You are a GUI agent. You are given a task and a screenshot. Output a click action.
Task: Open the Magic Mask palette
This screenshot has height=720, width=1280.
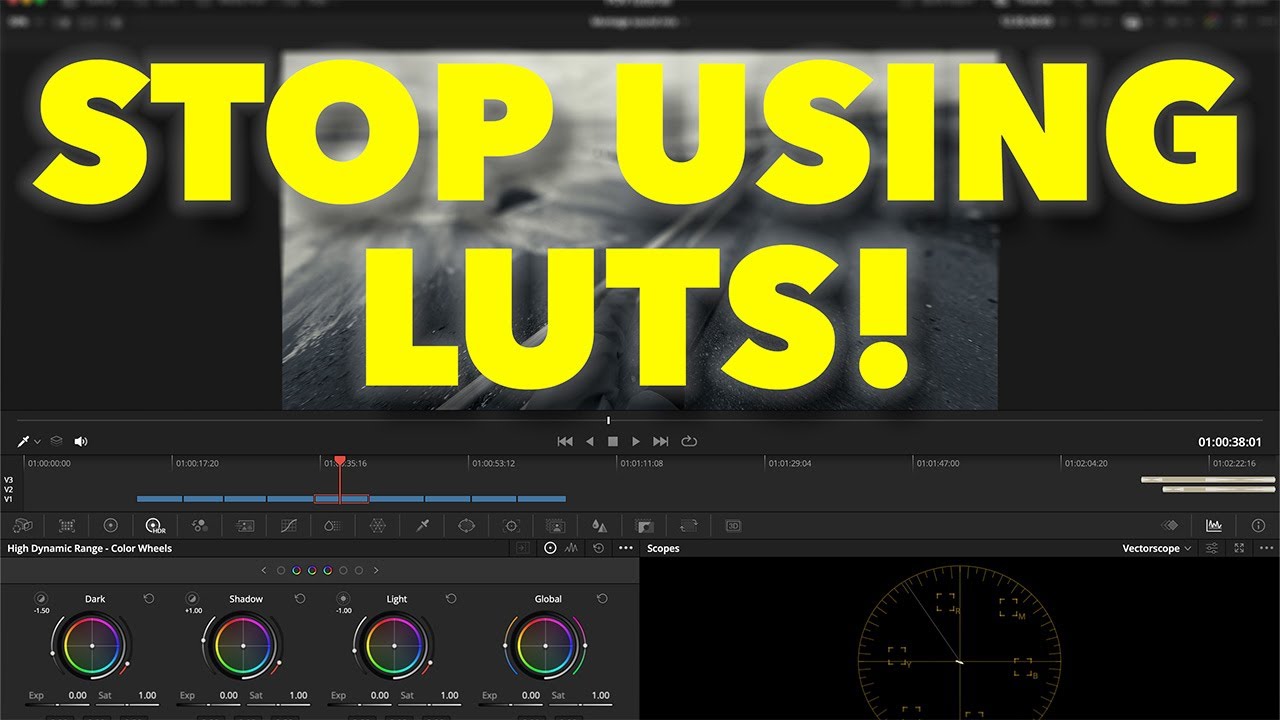tap(555, 525)
